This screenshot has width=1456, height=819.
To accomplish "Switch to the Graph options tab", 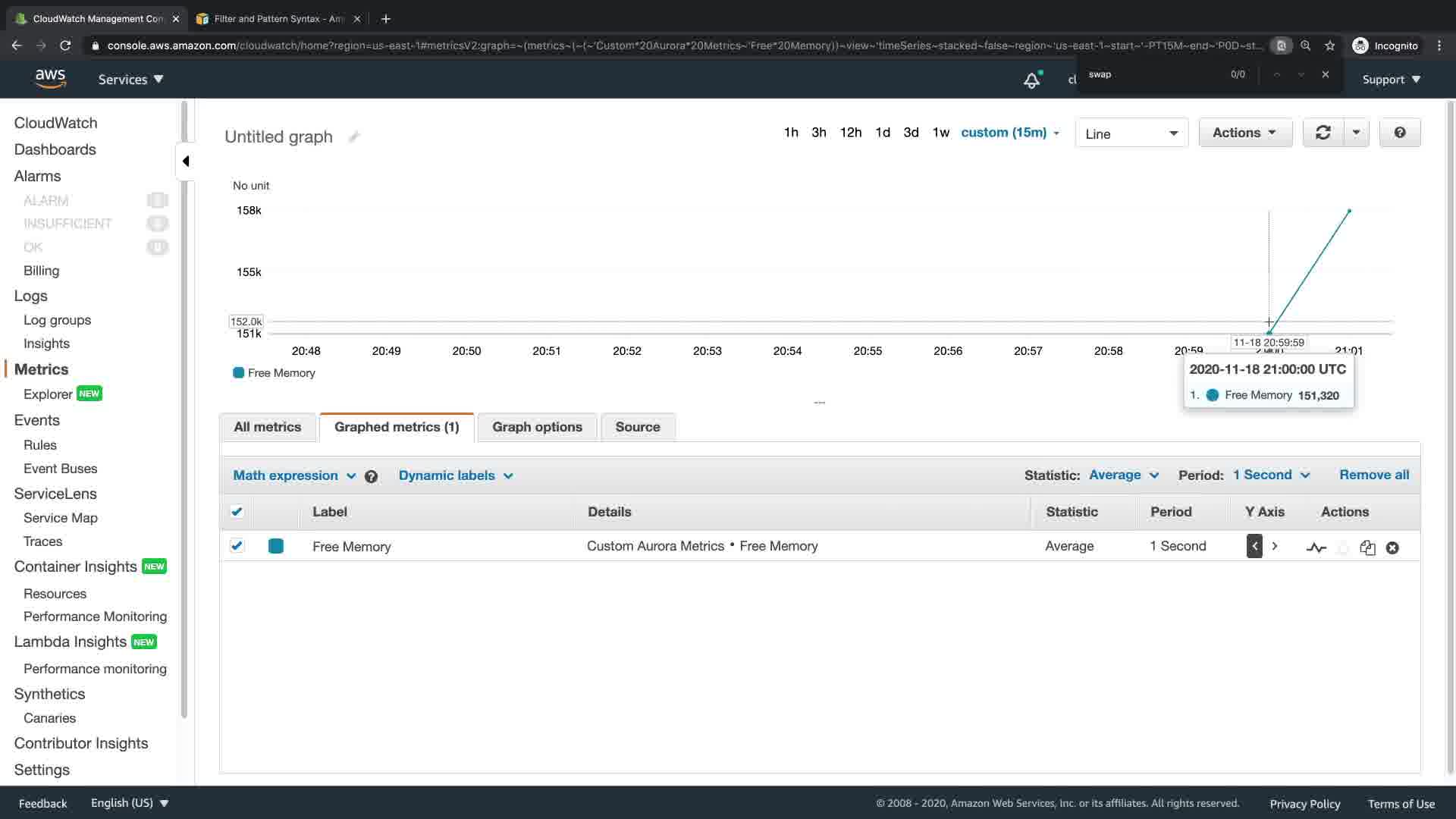I will pyautogui.click(x=537, y=427).
